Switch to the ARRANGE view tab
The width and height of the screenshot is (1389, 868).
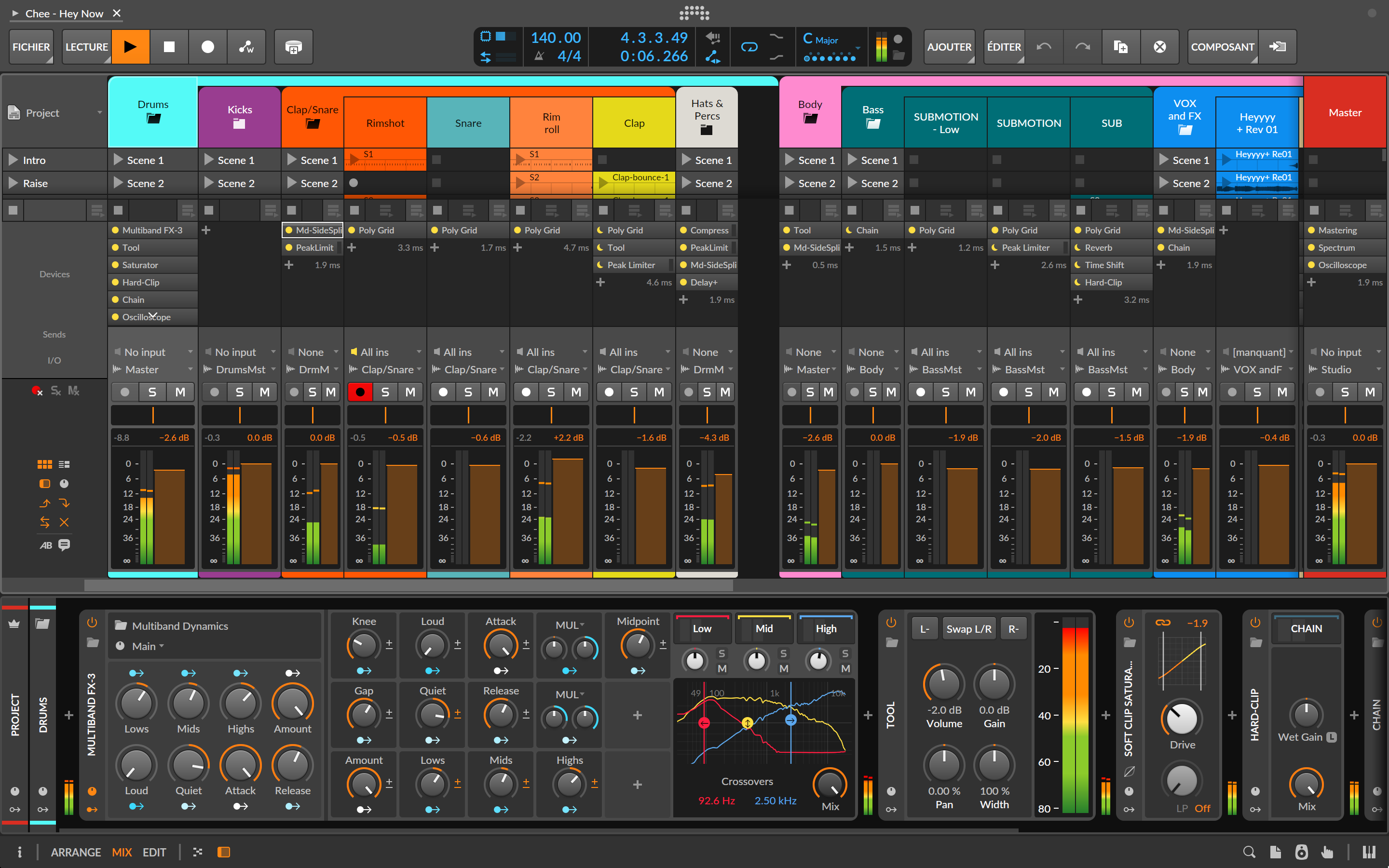(75, 852)
